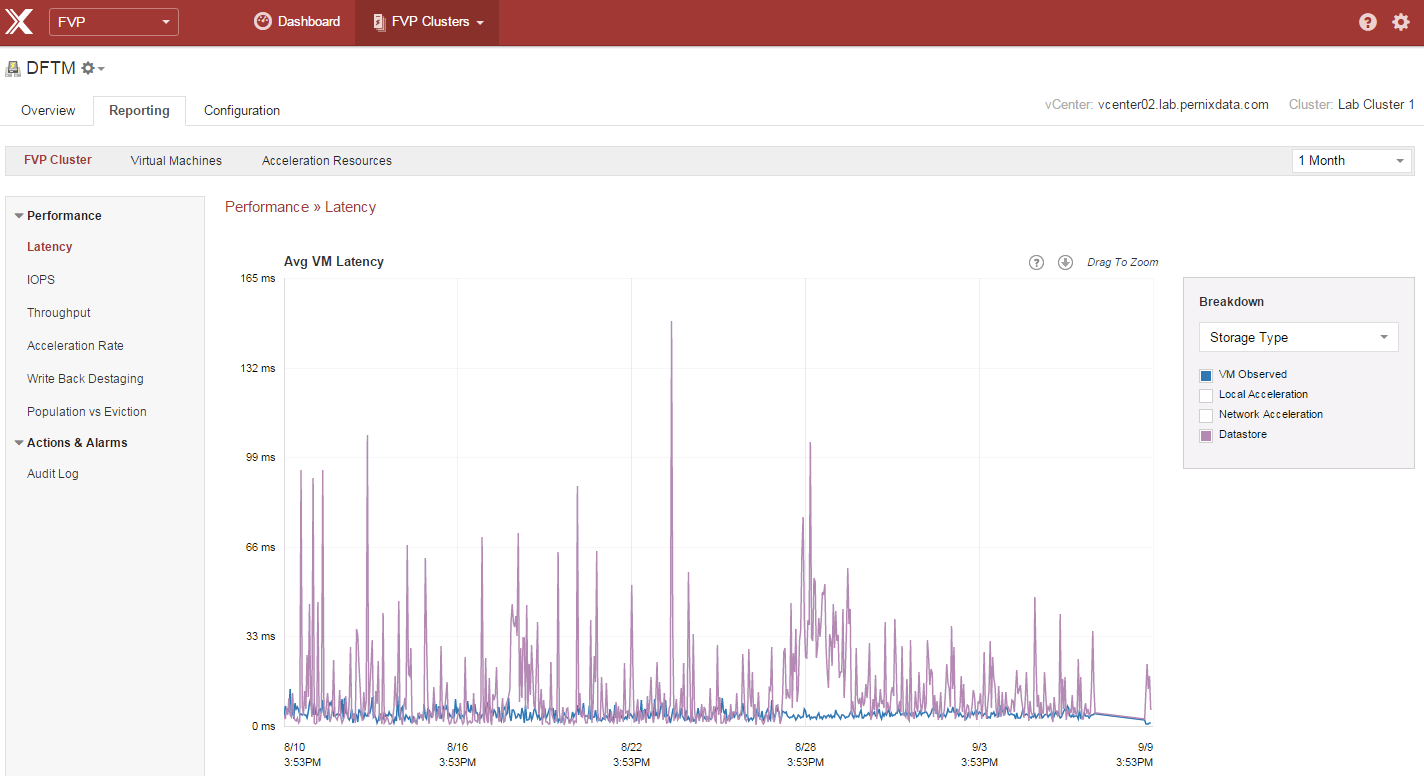This screenshot has height=776, width=1424.
Task: Open the Acceleration Resources sub-tab
Action: click(x=327, y=161)
